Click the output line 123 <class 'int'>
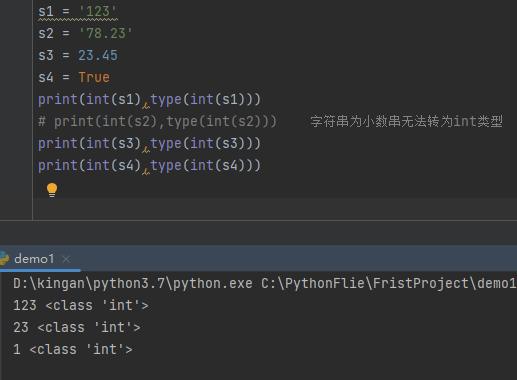Image resolution: width=517 pixels, height=380 pixels. [81, 306]
